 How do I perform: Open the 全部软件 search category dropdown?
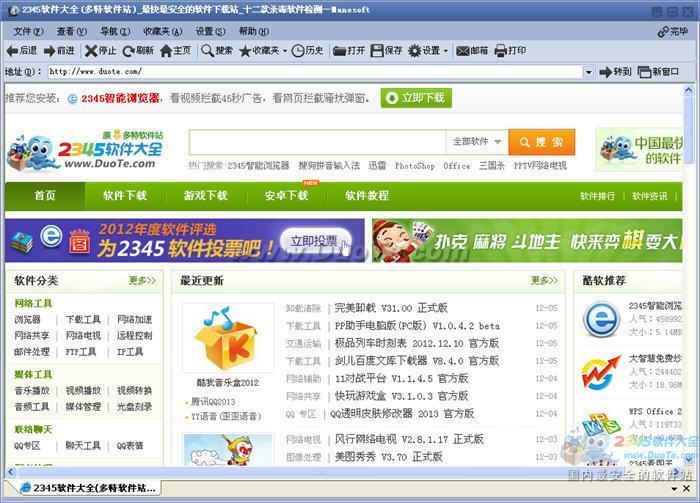coord(476,142)
